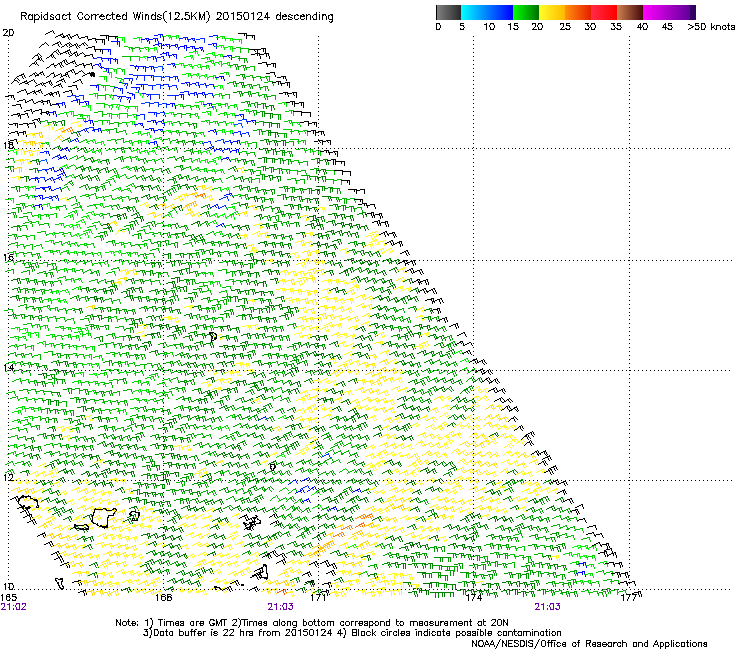Screen dimensions: 740x650
Task: Select the cyan 5-10 knots legend segment
Action: coord(474,12)
